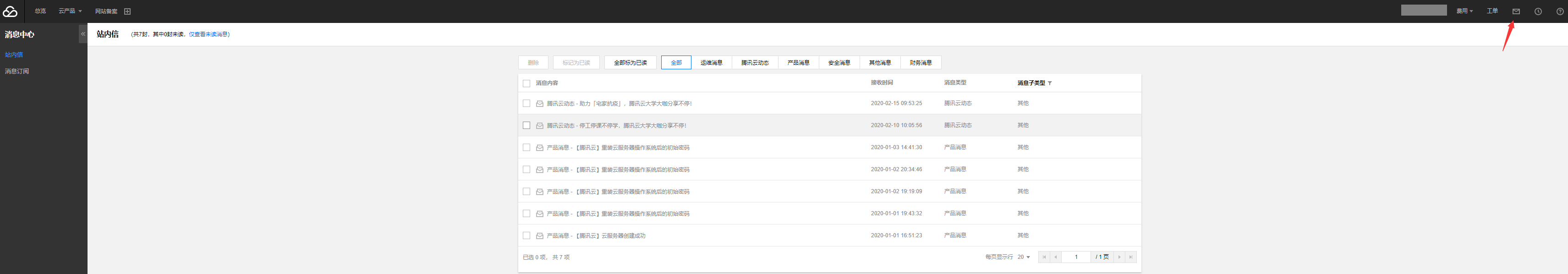
Task: Go to previous page pagination arrow
Action: pos(1055,257)
